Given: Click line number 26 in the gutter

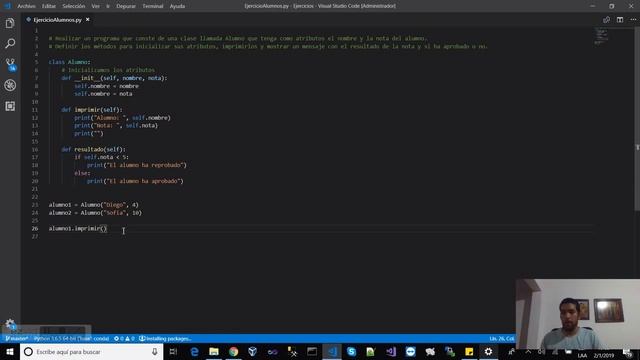Looking at the screenshot, I should tap(35, 229).
